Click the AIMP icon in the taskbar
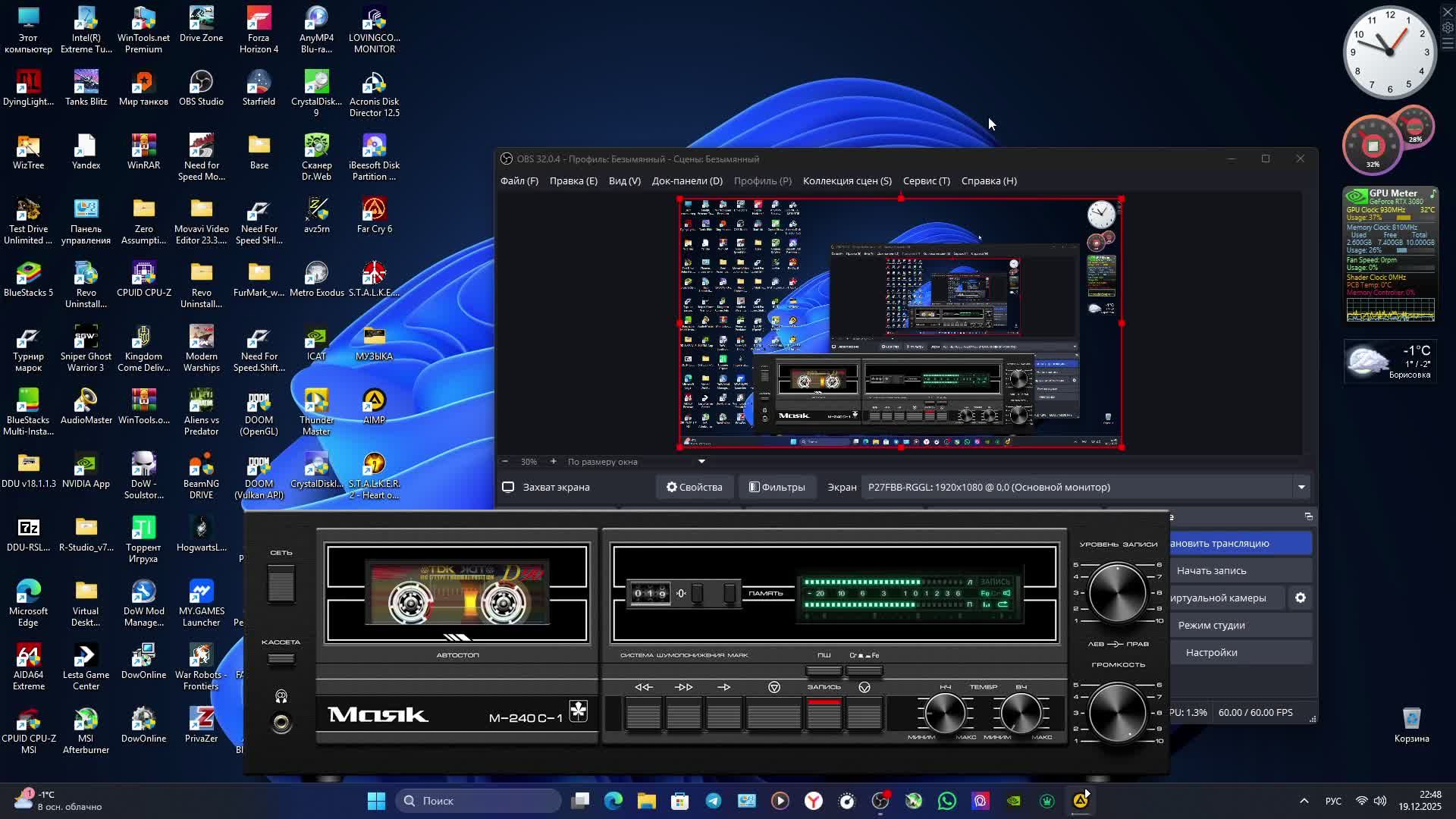Viewport: 1456px width, 819px height. pos(1080,801)
